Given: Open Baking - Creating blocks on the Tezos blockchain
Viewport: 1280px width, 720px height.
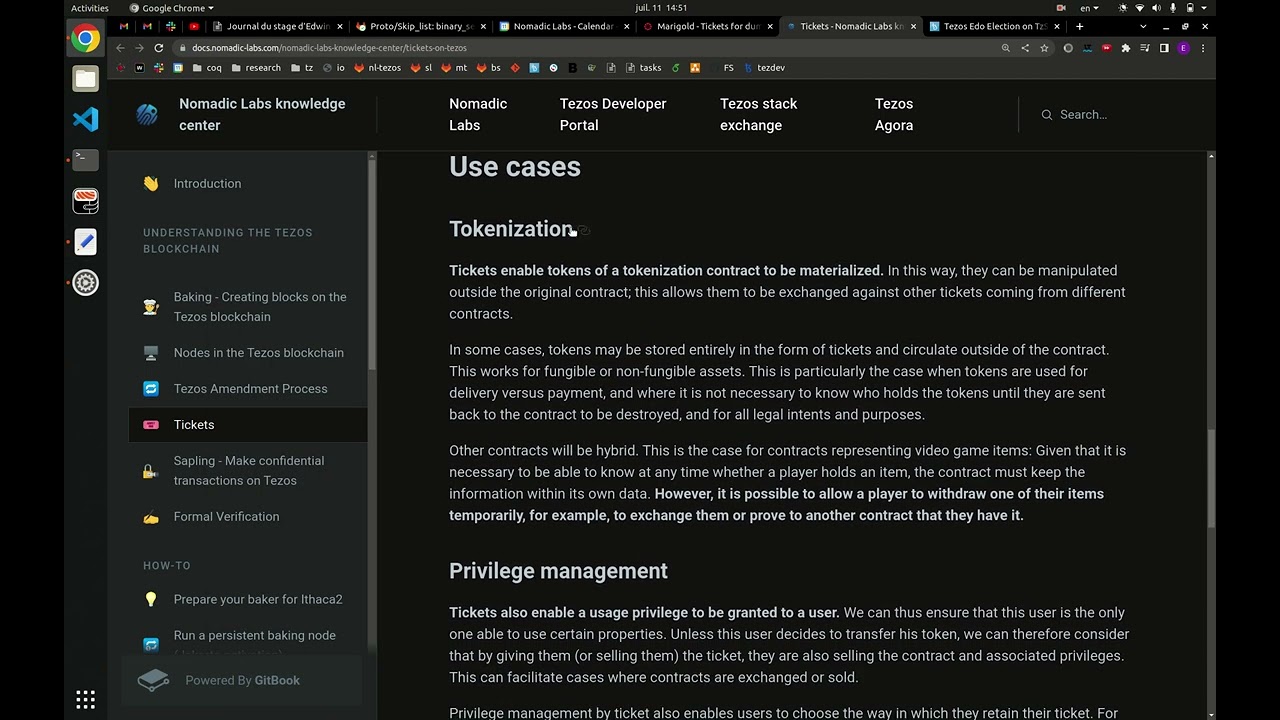Looking at the screenshot, I should [260, 307].
